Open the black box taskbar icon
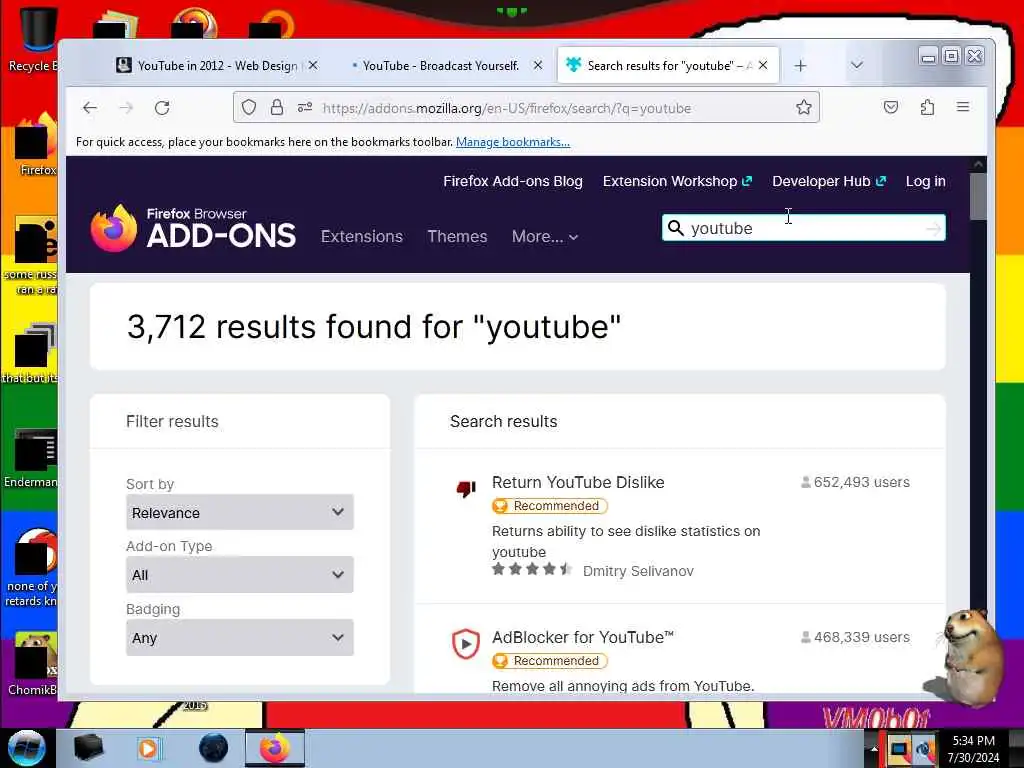 pos(88,748)
